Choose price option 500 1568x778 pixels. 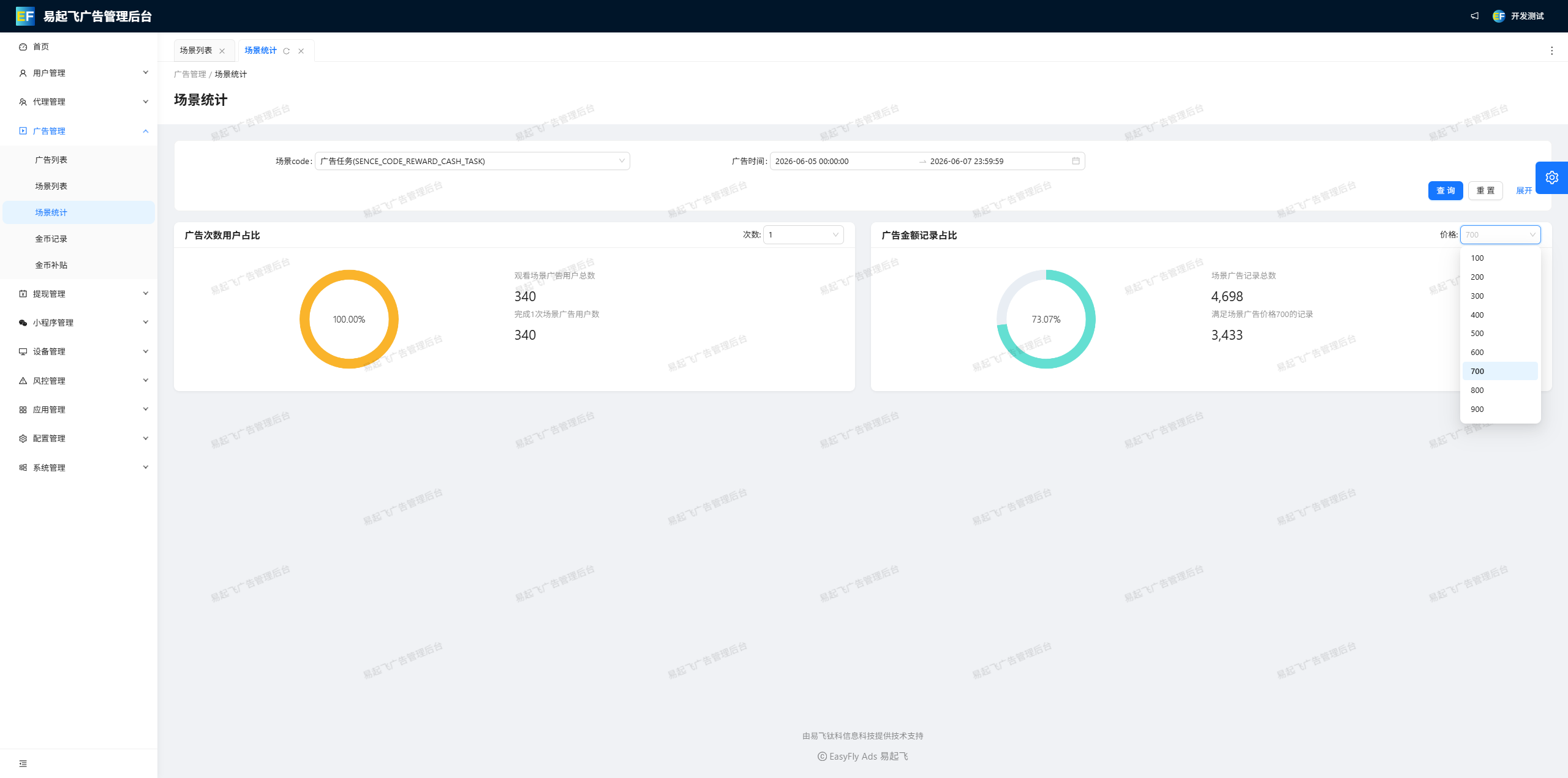[x=1500, y=334]
